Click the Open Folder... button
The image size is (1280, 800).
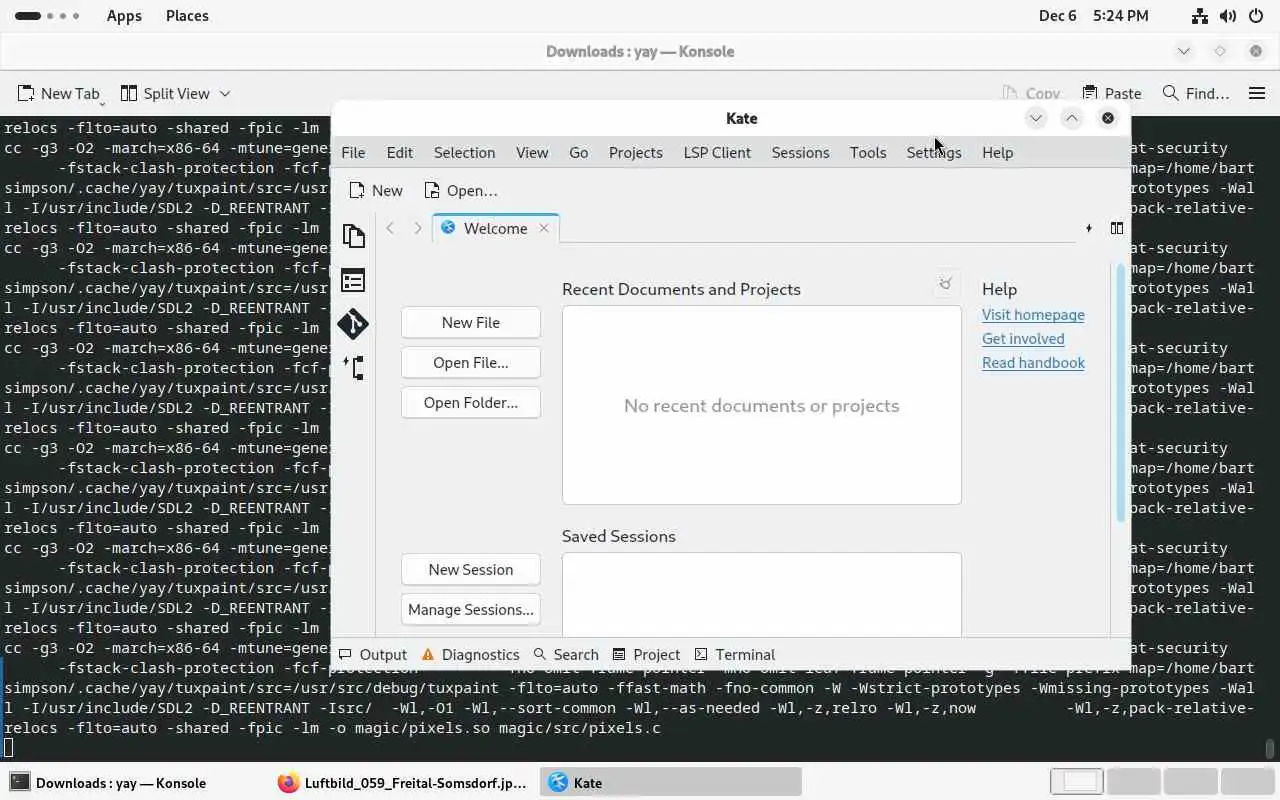tap(471, 402)
